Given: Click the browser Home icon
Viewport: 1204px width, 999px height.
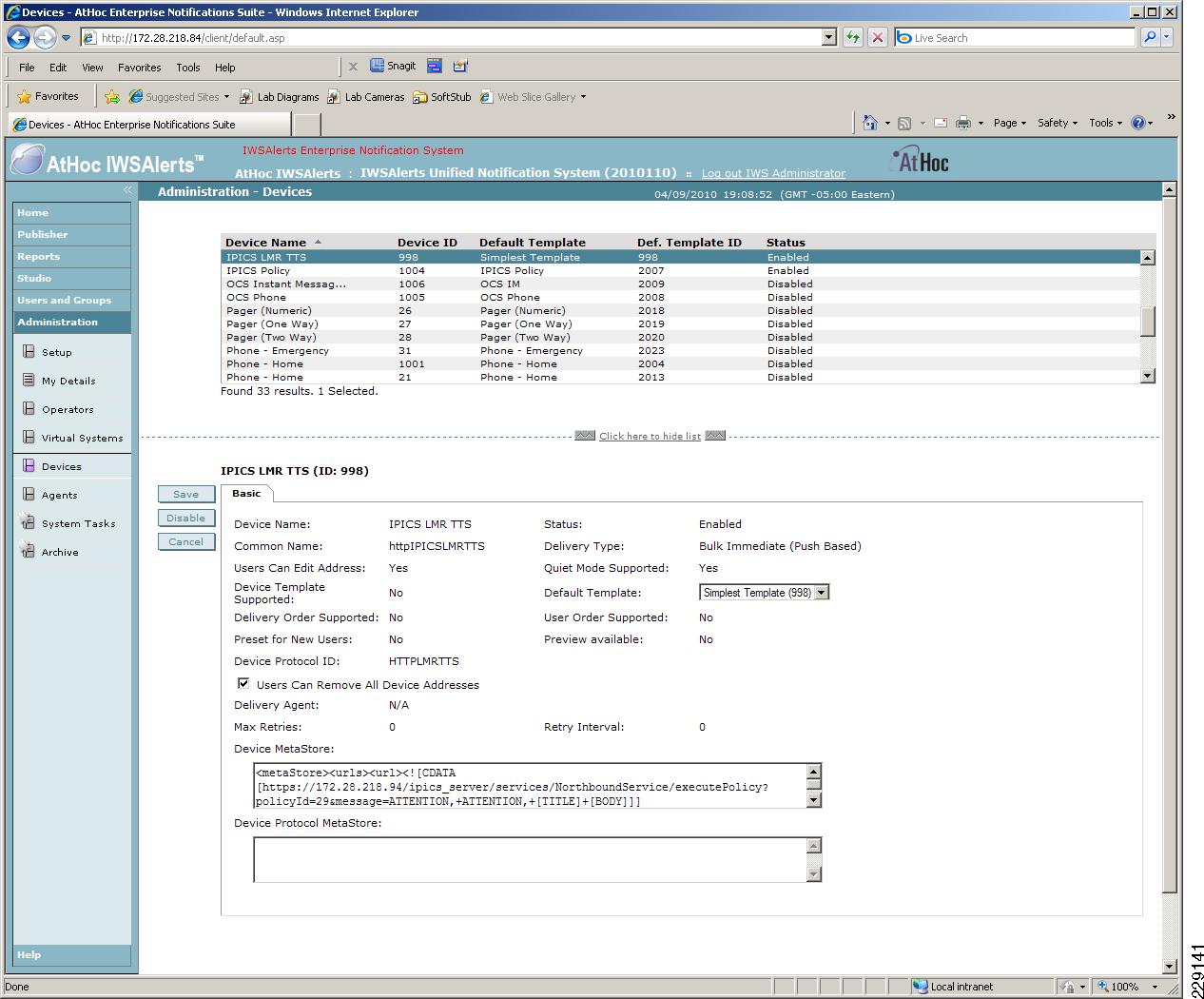Looking at the screenshot, I should point(869,123).
